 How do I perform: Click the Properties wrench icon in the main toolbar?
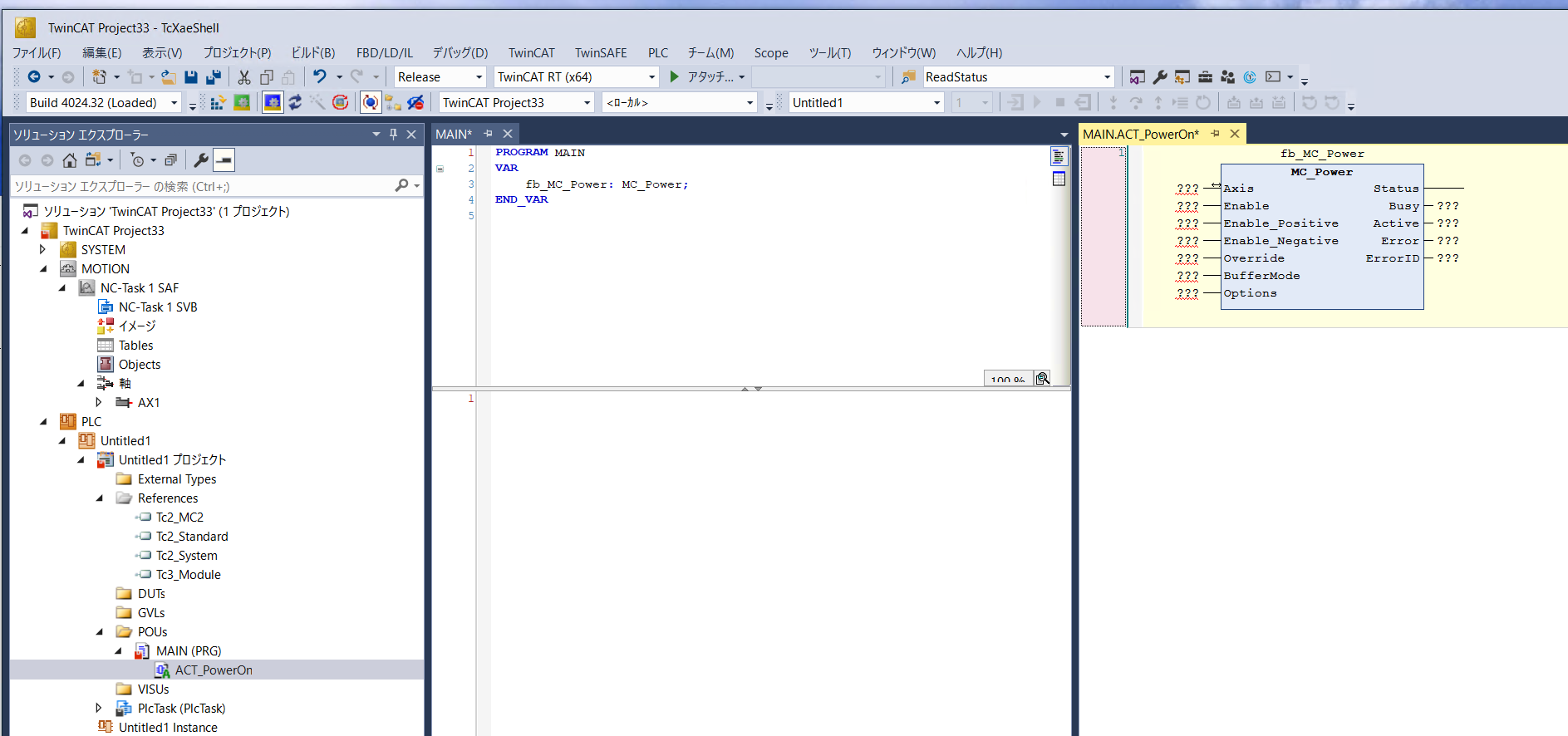(1160, 77)
